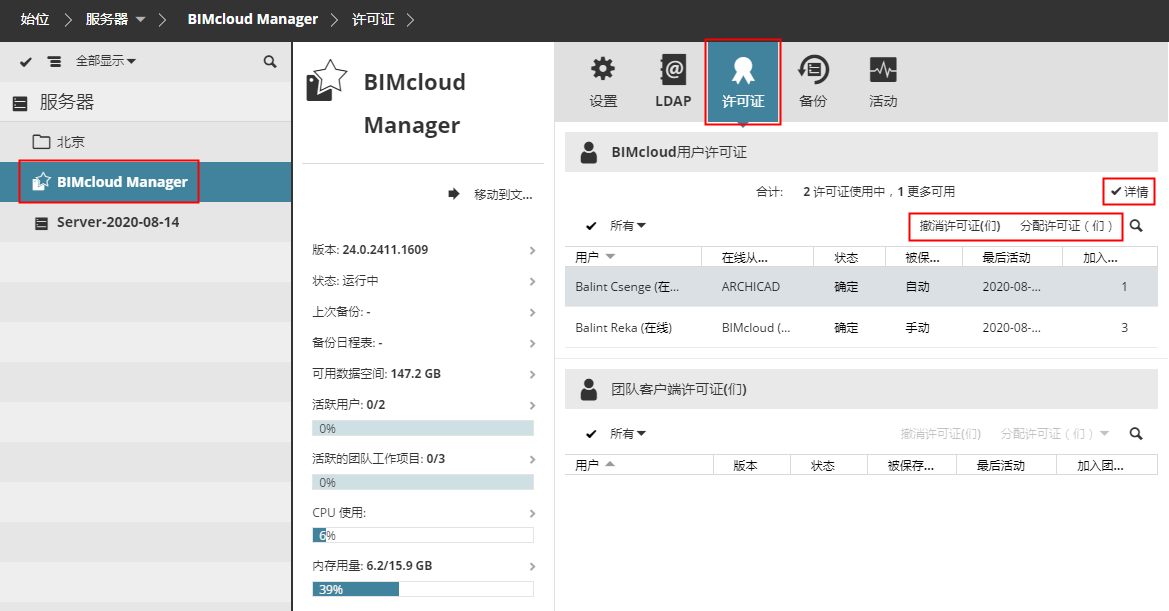Viewport: 1169px width, 611px height.
Task: Click 始位 home in the breadcrumb
Action: click(x=35, y=19)
